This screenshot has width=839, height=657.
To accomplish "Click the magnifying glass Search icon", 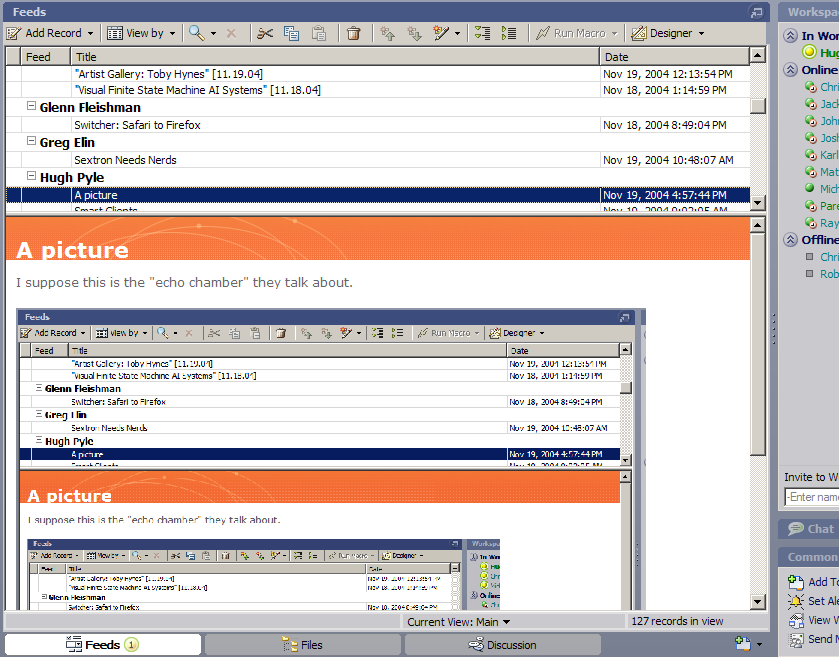I will click(196, 33).
